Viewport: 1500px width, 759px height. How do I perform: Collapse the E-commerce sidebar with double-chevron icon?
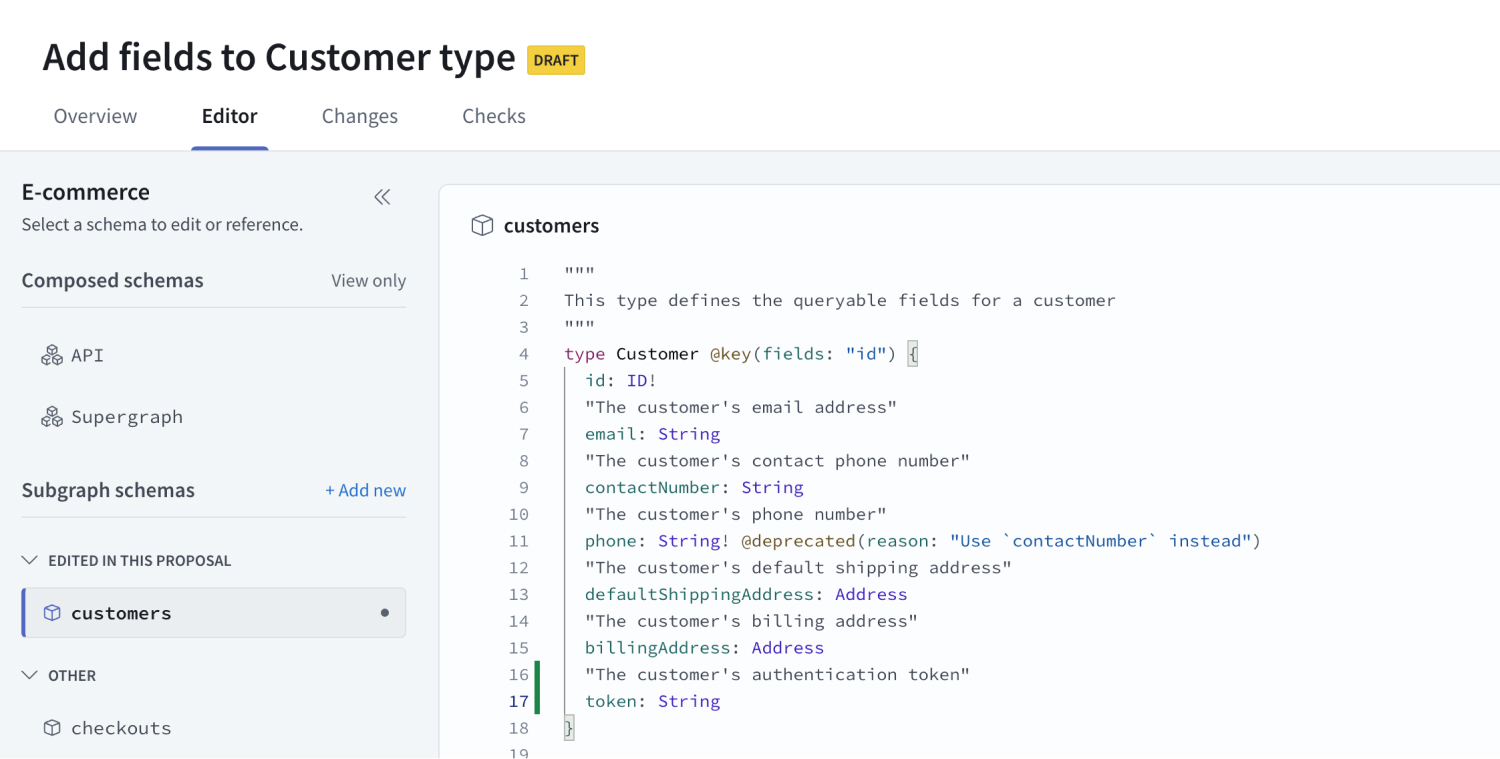point(382,197)
